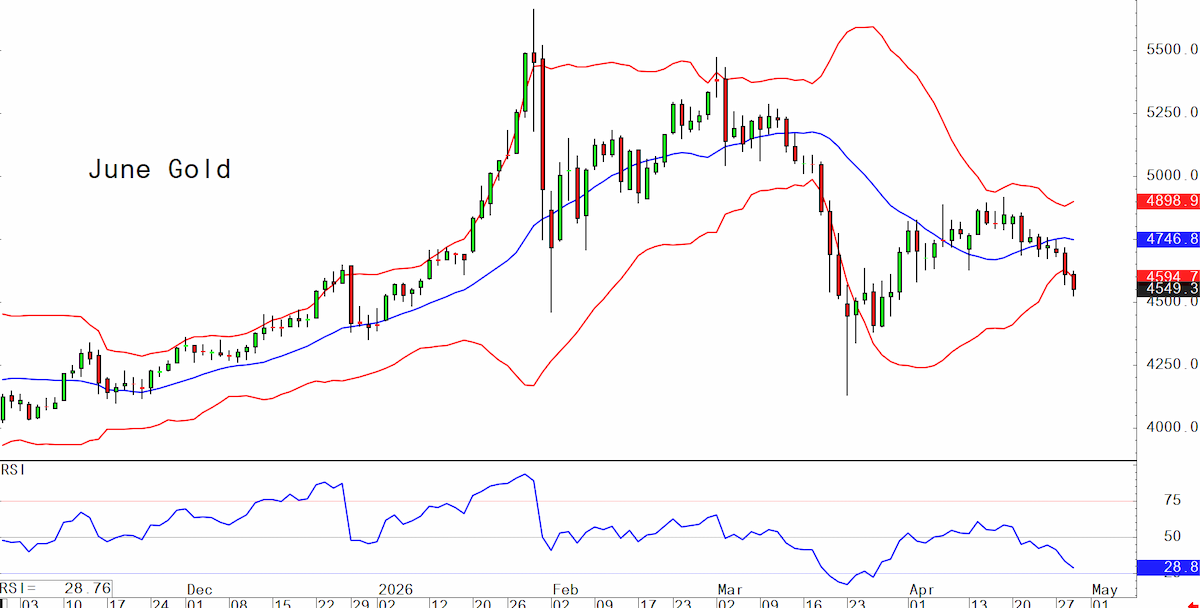Viewport: 1200px width, 608px height.
Task: Select the 5500.0 price axis label
Action: pyautogui.click(x=1172, y=50)
